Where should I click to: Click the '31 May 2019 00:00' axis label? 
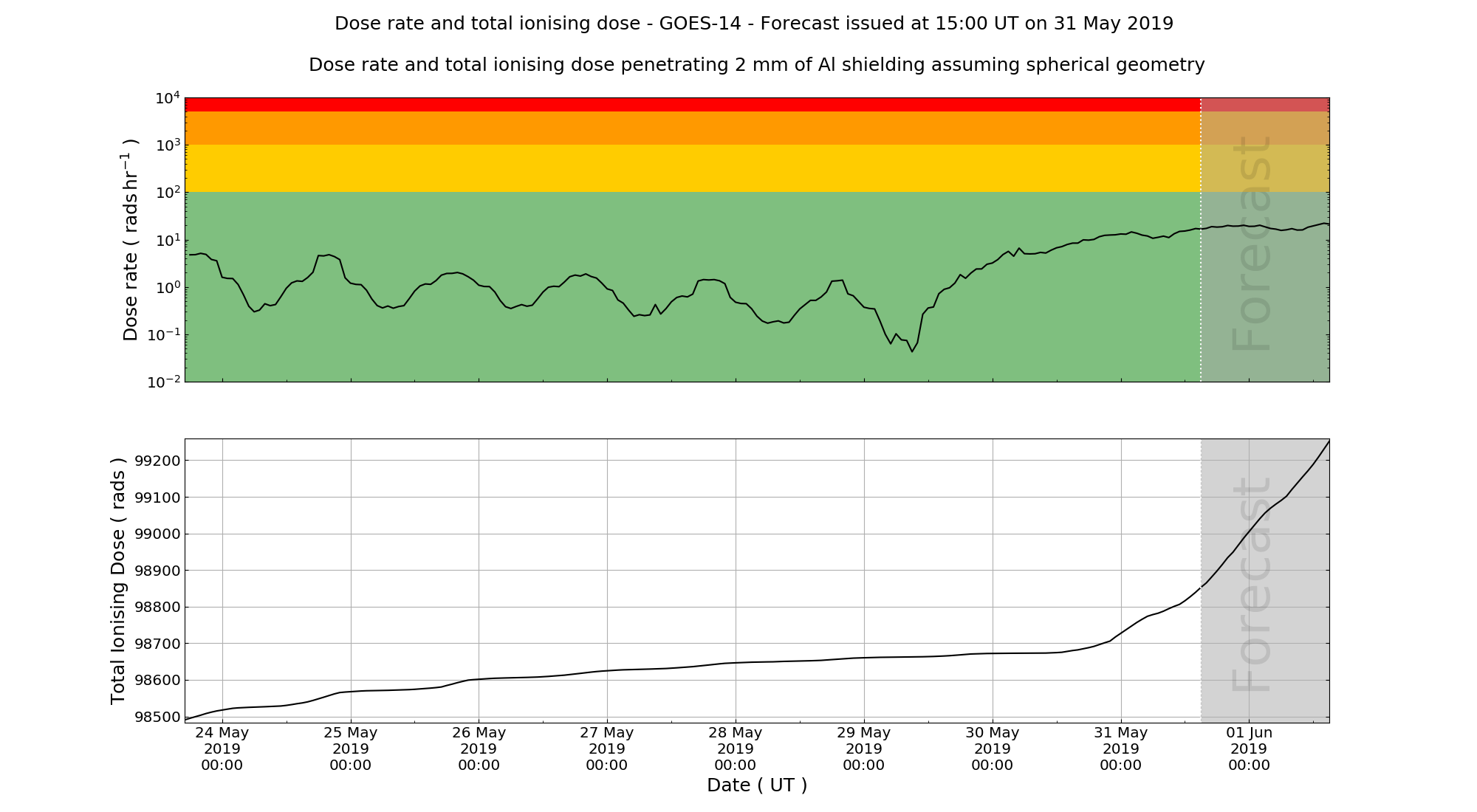click(x=1121, y=749)
